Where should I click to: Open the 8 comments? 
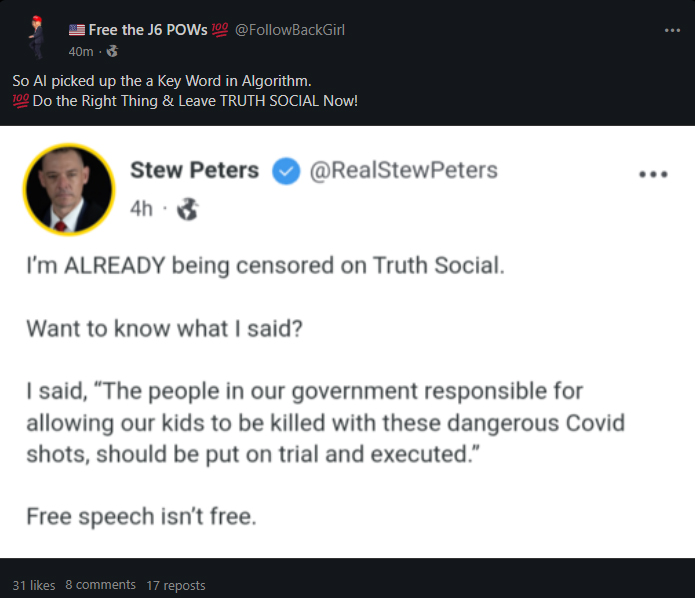100,585
